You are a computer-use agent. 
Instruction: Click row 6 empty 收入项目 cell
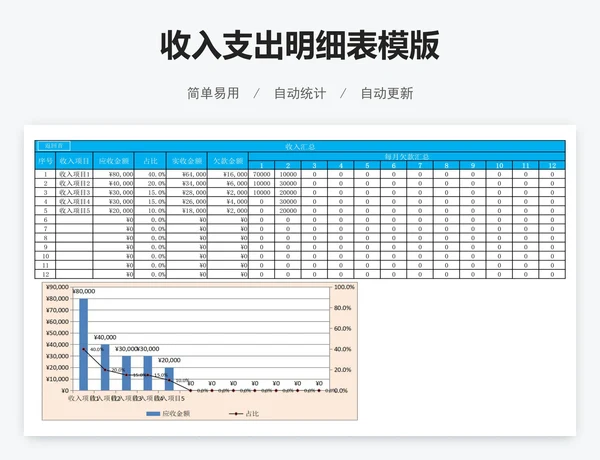[74, 220]
